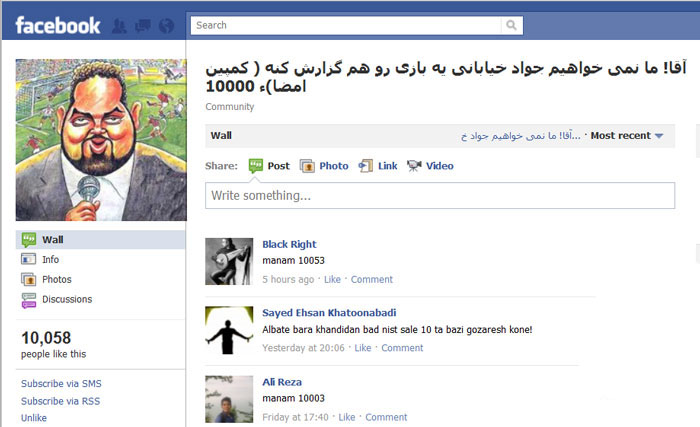
Task: Open Ali Reza's profile thumbnail
Action: click(x=229, y=399)
